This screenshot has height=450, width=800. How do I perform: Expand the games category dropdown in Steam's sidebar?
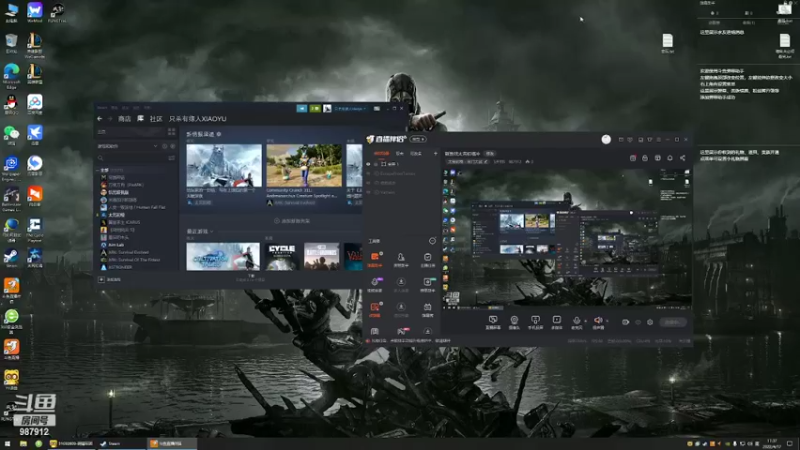(156, 146)
